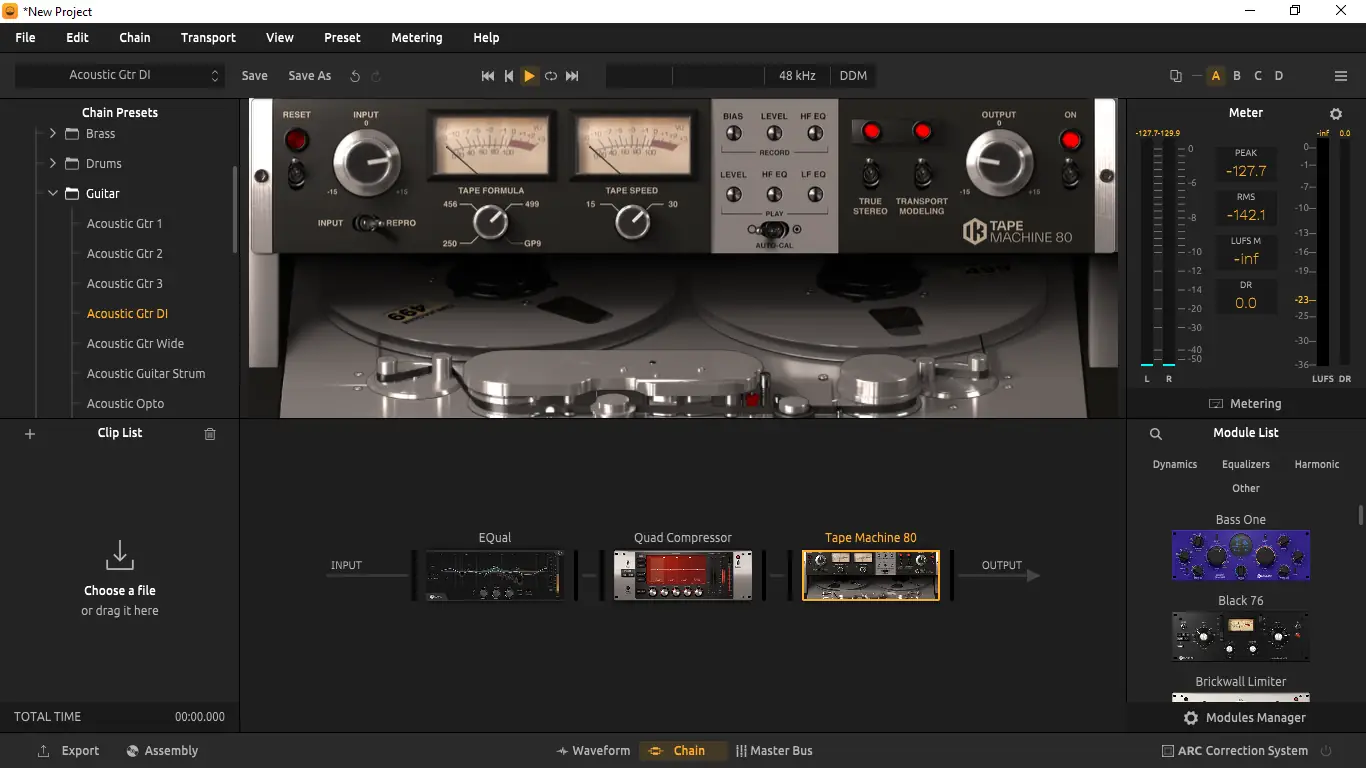Click the Brass folder icon
The width and height of the screenshot is (1366, 768).
(x=72, y=134)
